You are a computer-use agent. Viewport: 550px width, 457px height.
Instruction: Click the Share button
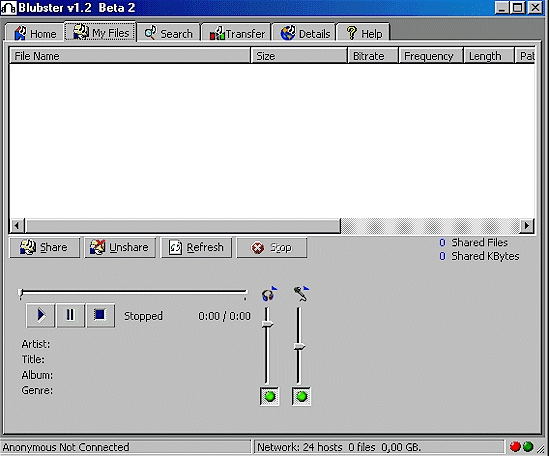pos(45,248)
